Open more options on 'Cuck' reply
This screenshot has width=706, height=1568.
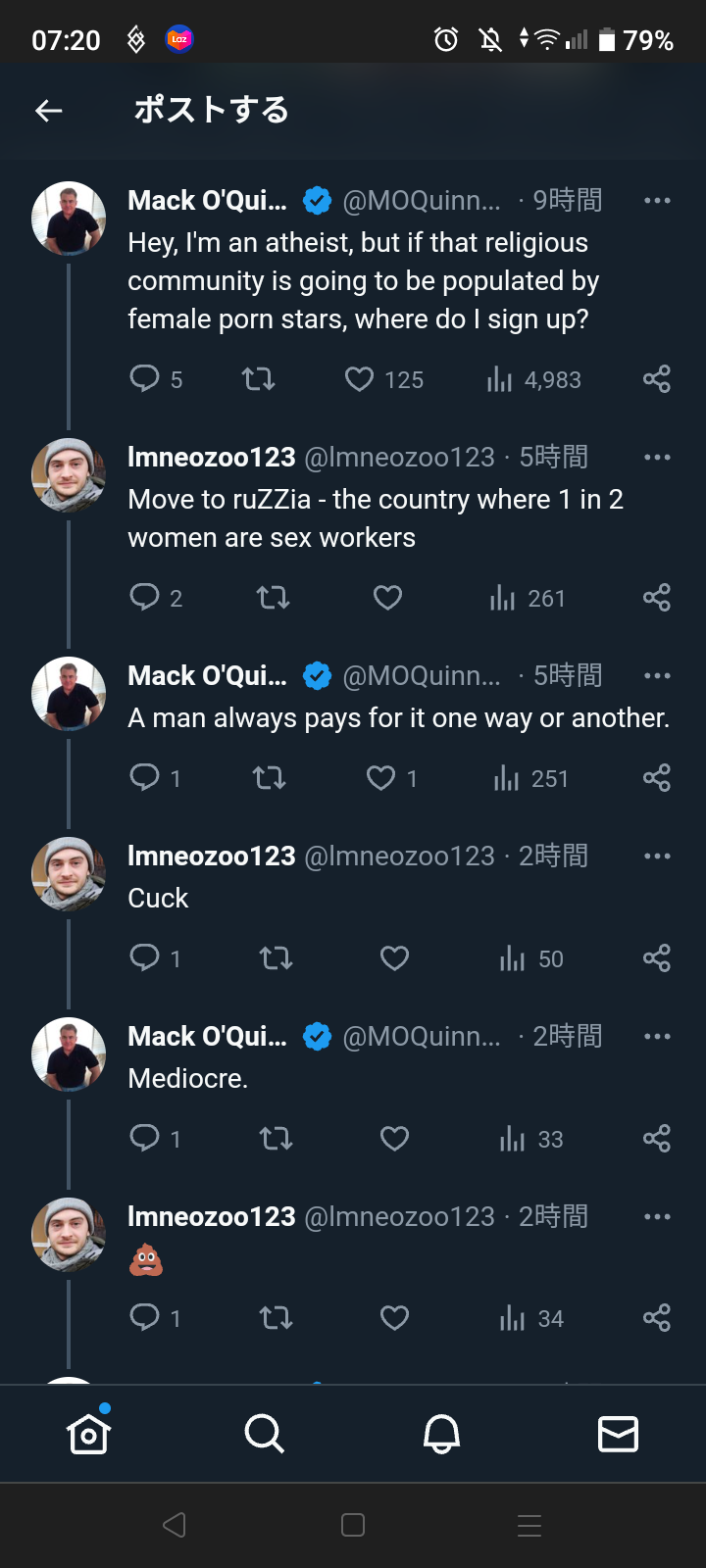click(657, 857)
